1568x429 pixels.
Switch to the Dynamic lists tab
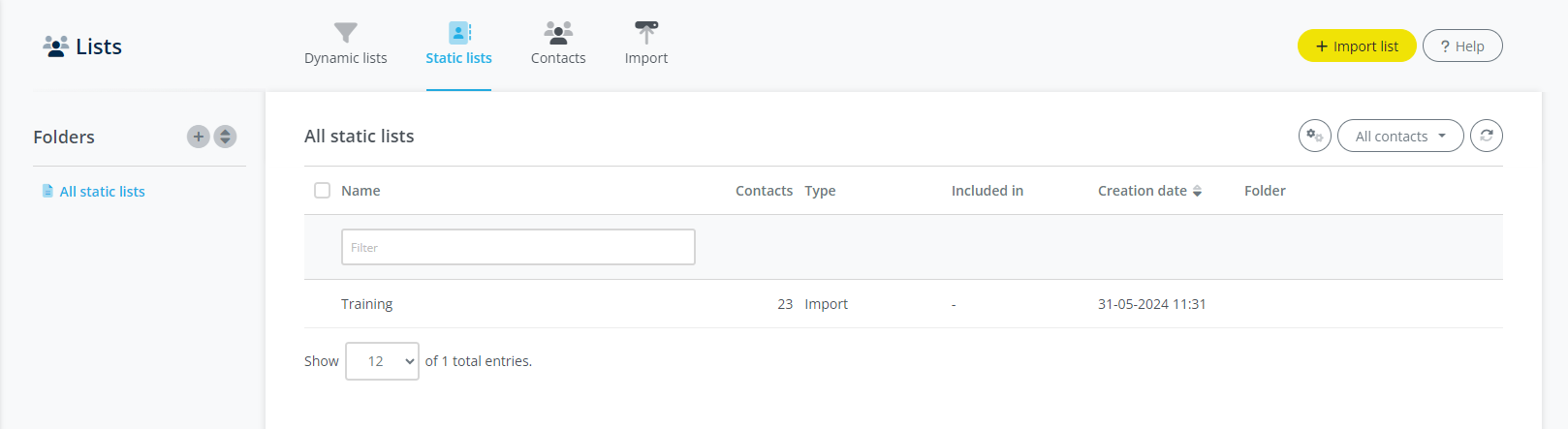(x=345, y=58)
